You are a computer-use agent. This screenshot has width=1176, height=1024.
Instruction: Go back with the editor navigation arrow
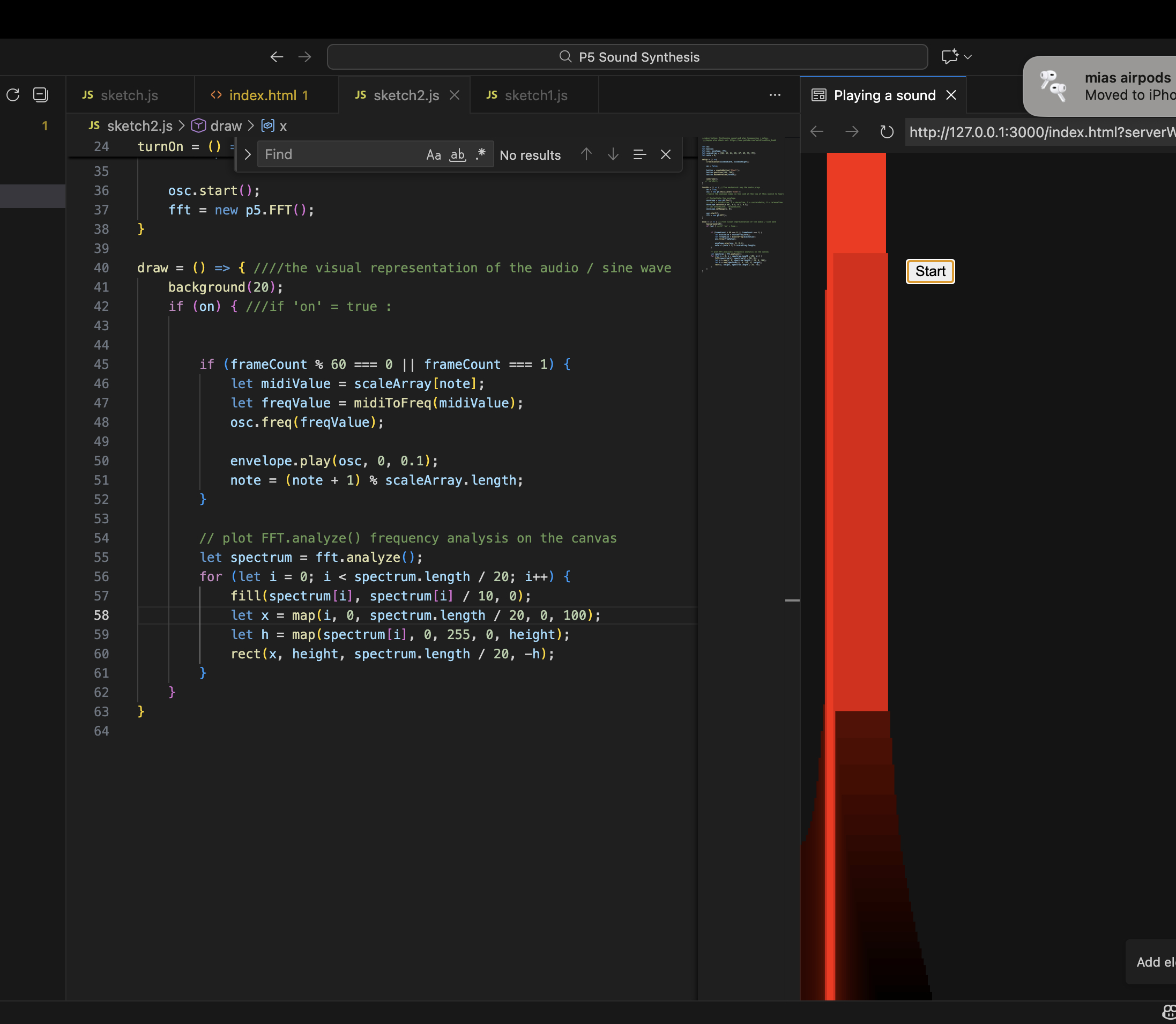point(277,57)
